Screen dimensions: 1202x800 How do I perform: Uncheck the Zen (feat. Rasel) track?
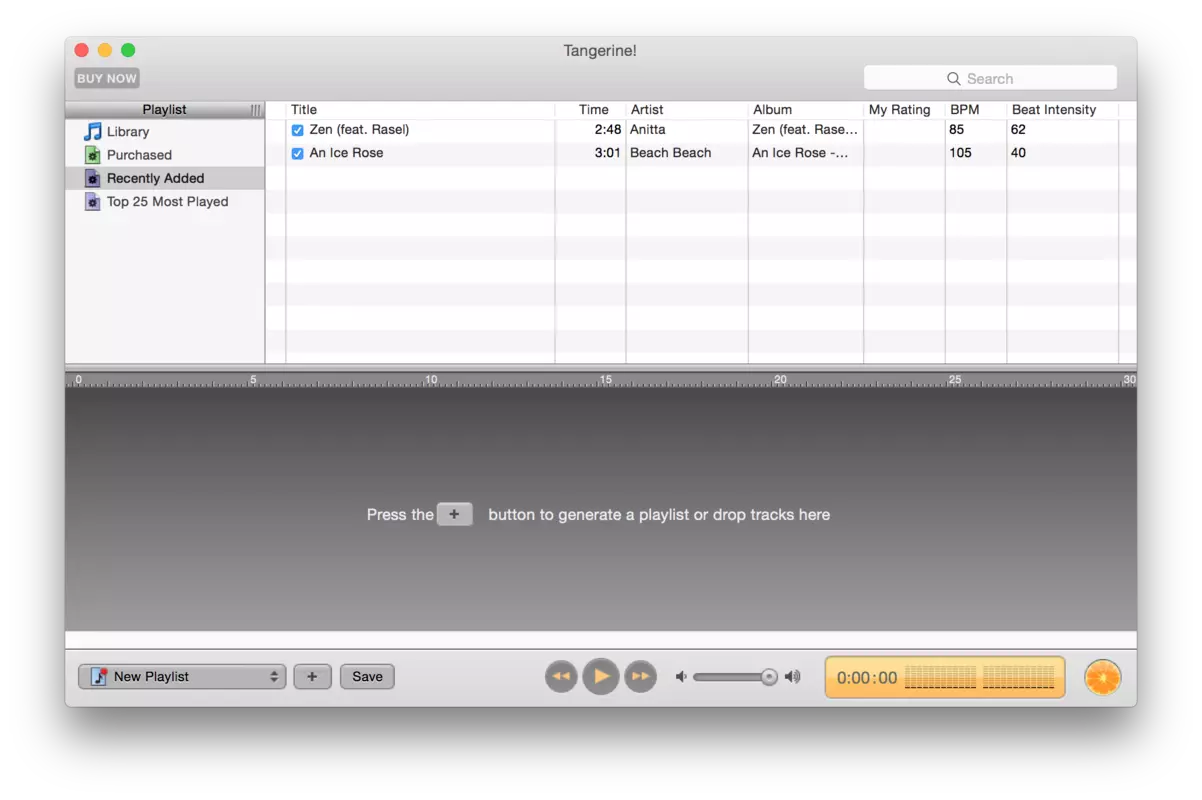(297, 130)
